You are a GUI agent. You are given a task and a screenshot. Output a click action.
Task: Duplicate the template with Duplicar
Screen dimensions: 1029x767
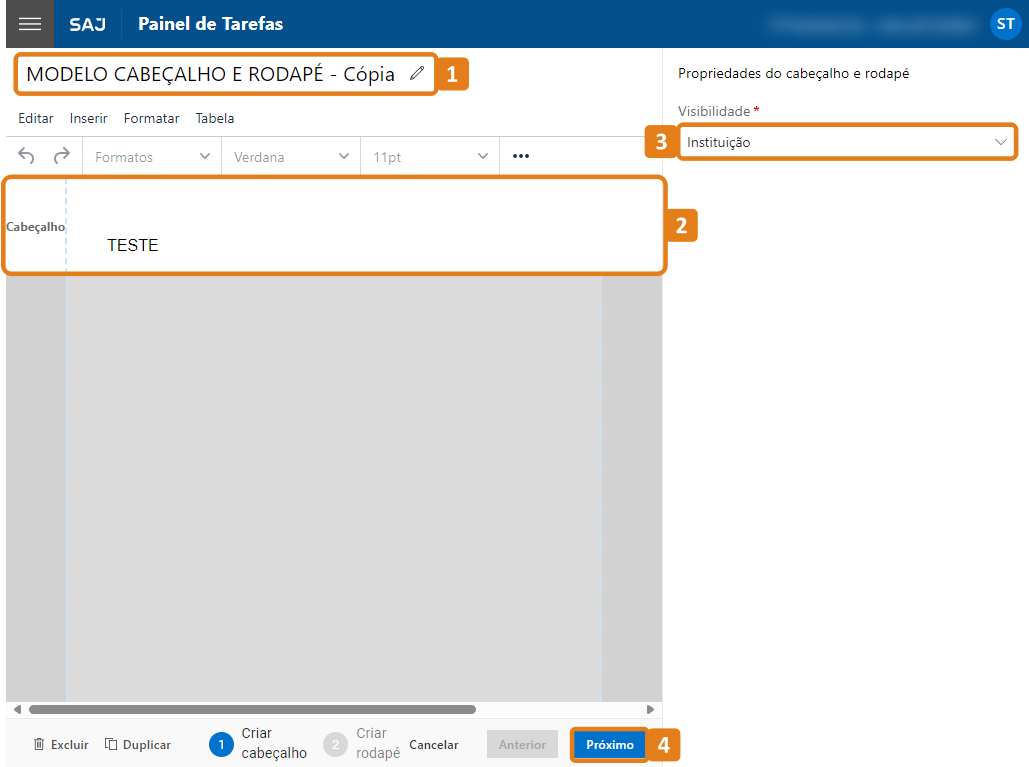138,745
